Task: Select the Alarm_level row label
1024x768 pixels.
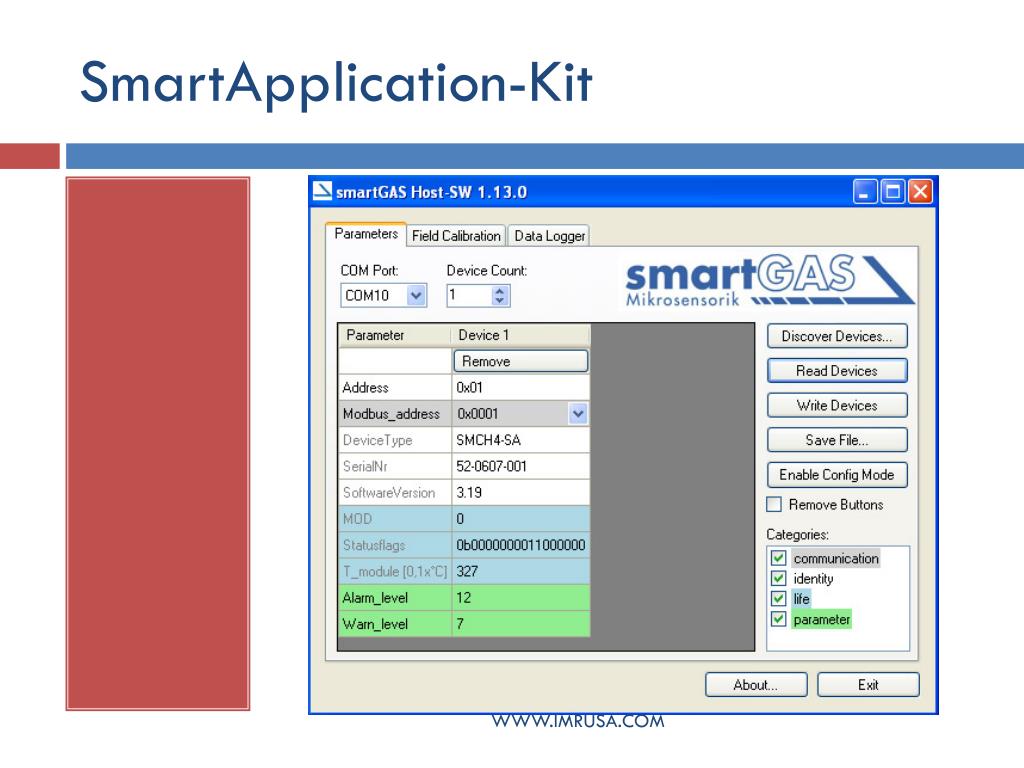Action: click(x=395, y=597)
